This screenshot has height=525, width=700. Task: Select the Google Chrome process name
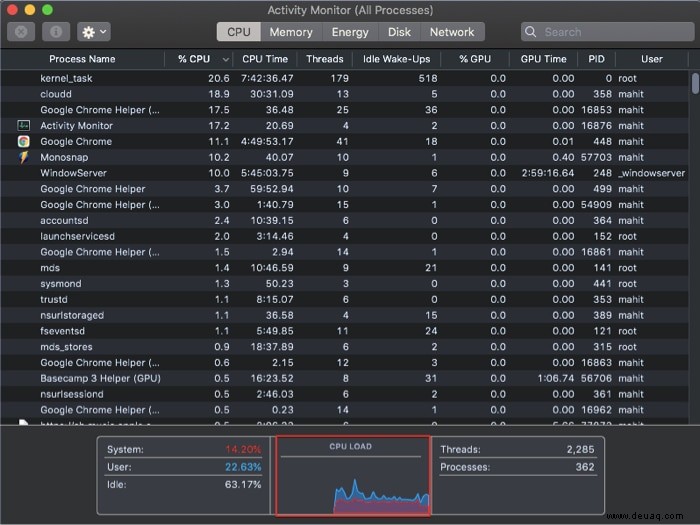pyautogui.click(x=76, y=142)
